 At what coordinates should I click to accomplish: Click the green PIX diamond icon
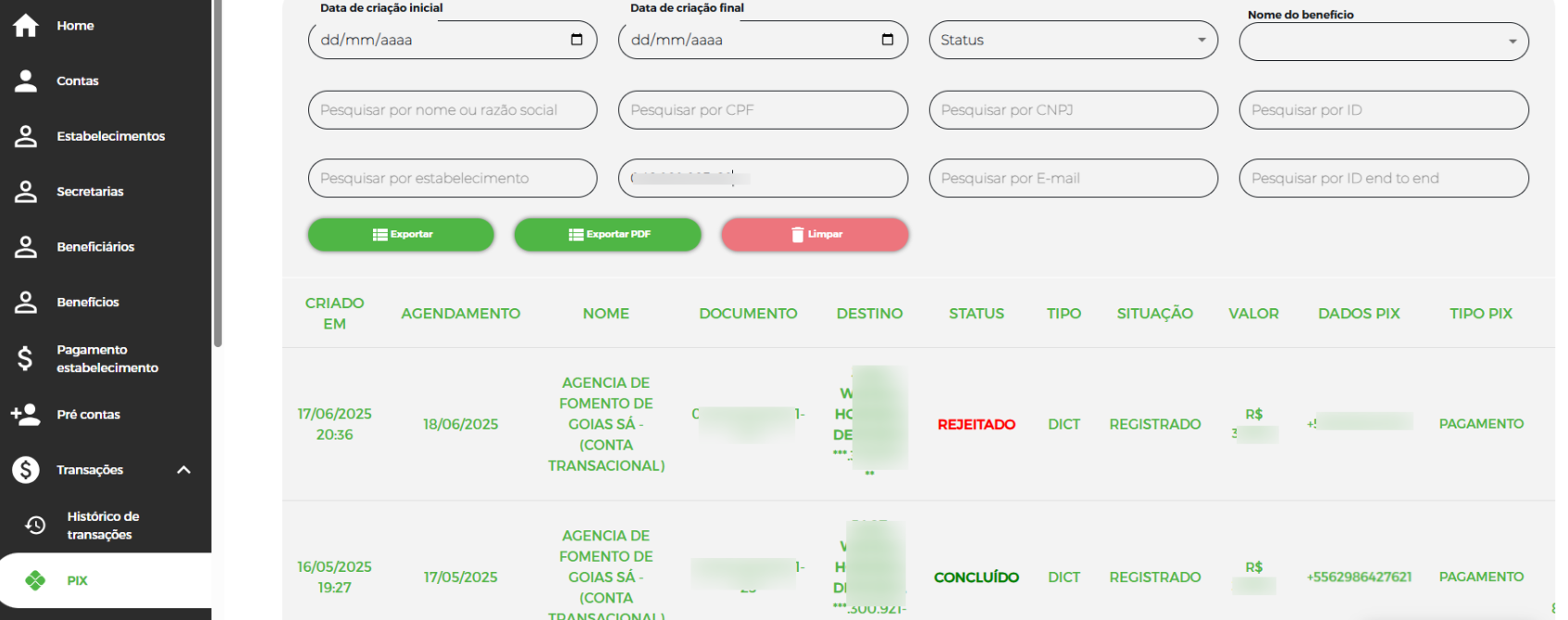point(35,580)
